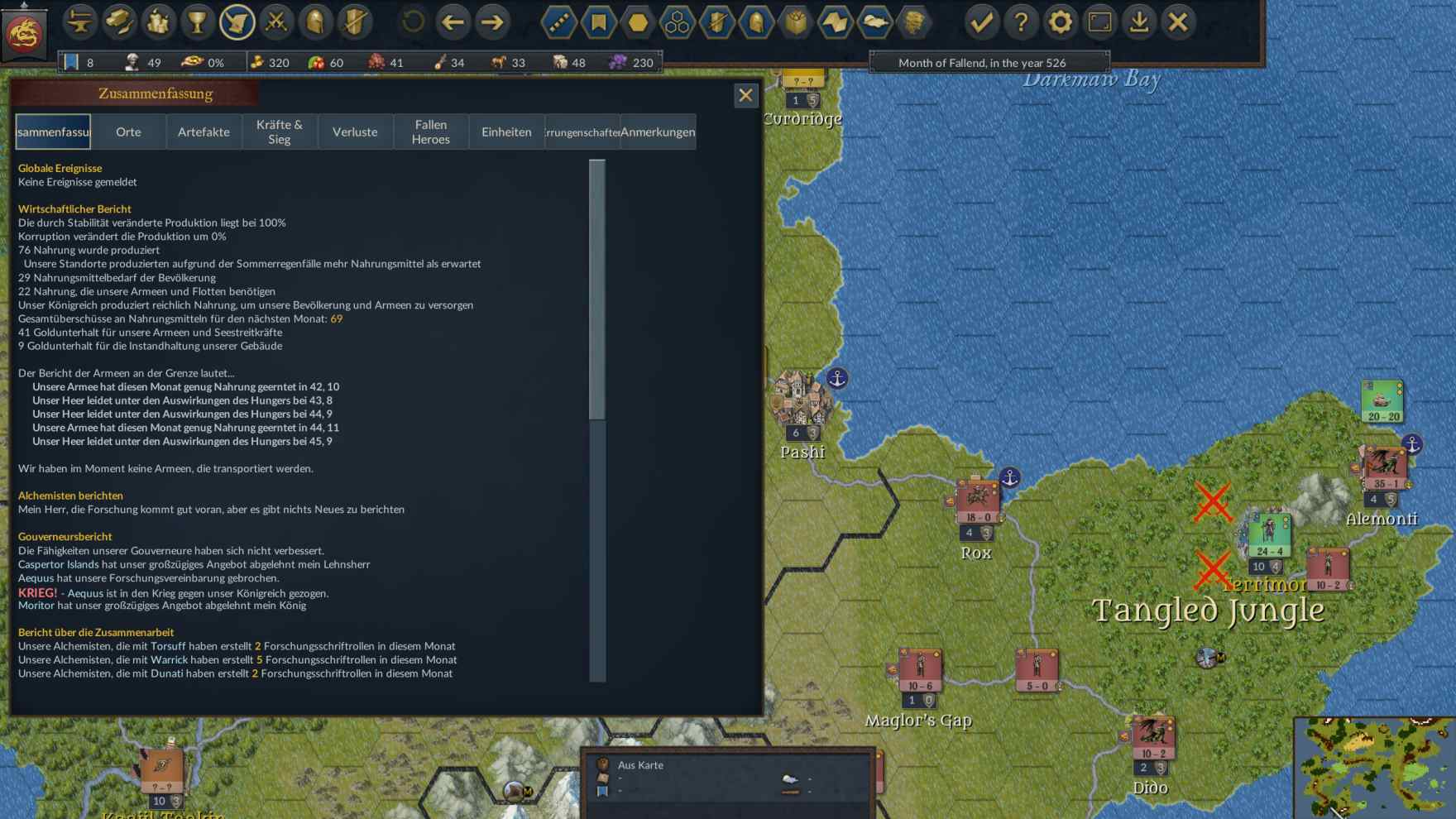Click the Warrick link in collaboration report
This screenshot has height=819, width=1456.
point(170,660)
